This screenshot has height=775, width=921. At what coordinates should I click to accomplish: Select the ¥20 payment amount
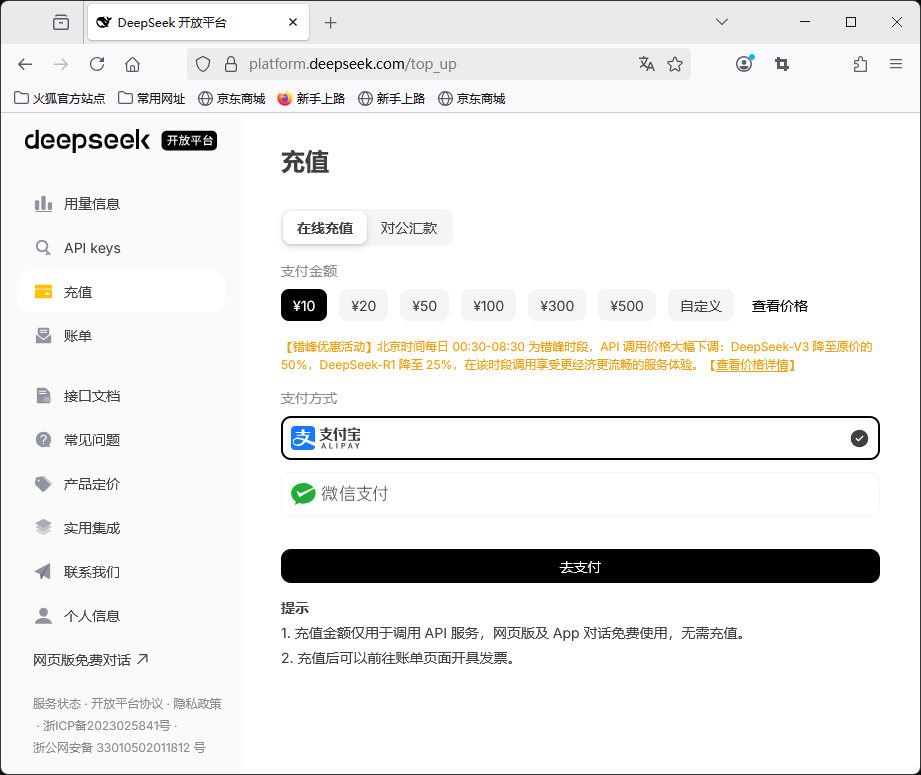(364, 306)
